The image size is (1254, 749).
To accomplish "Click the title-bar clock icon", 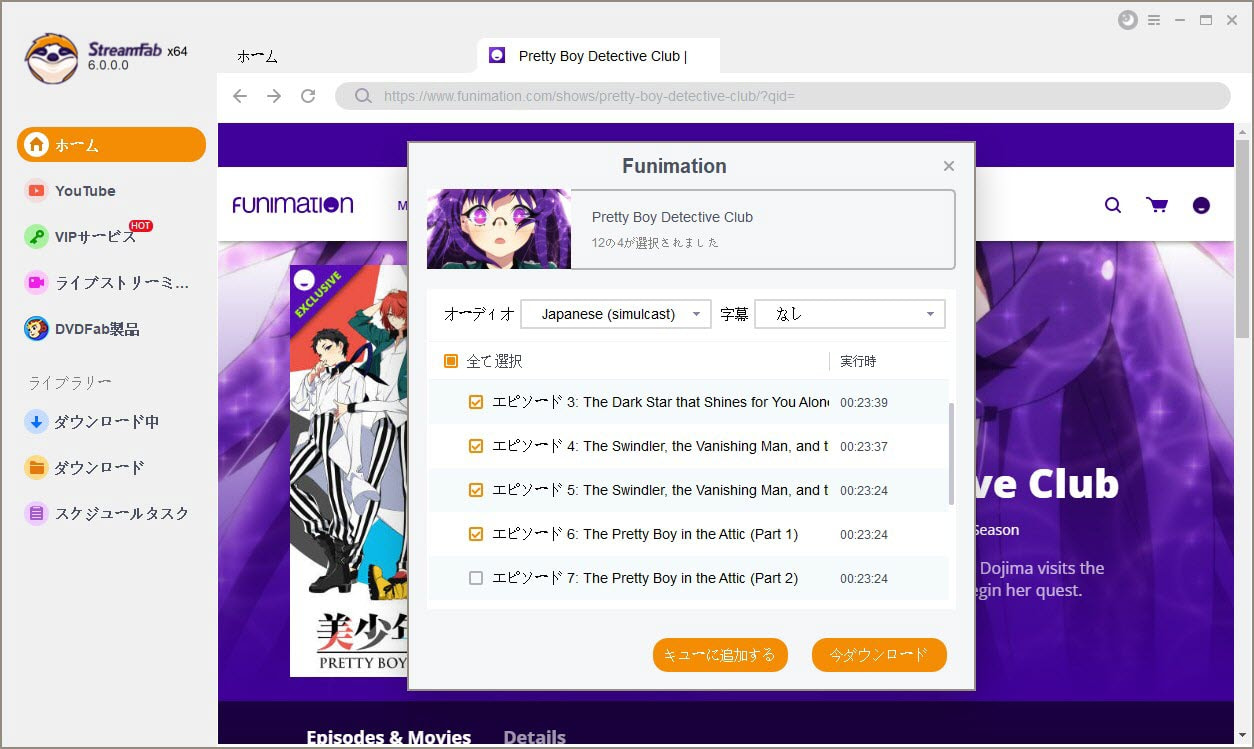I will coord(1128,20).
